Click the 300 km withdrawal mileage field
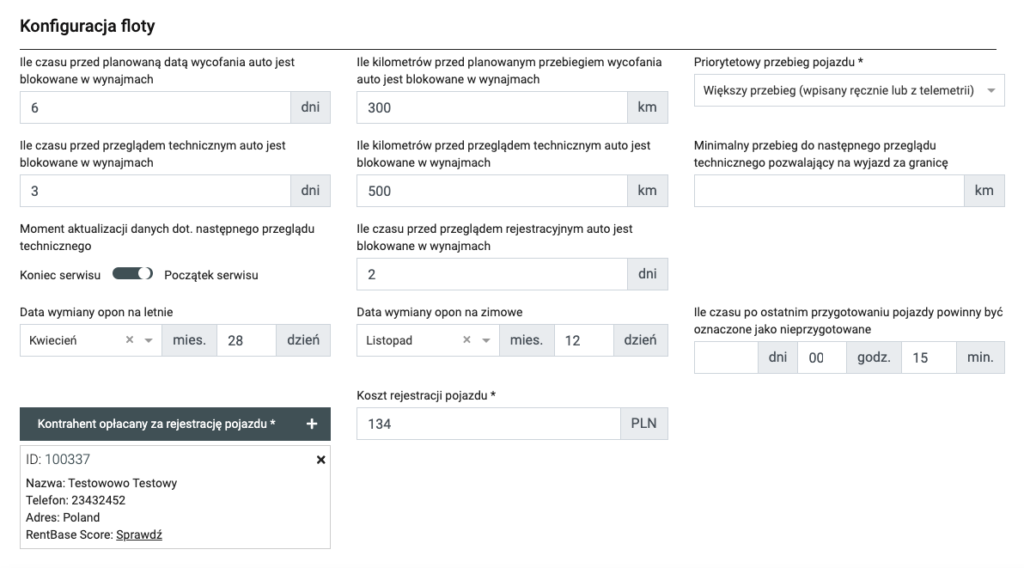The width and height of the screenshot is (1024, 568). click(491, 107)
